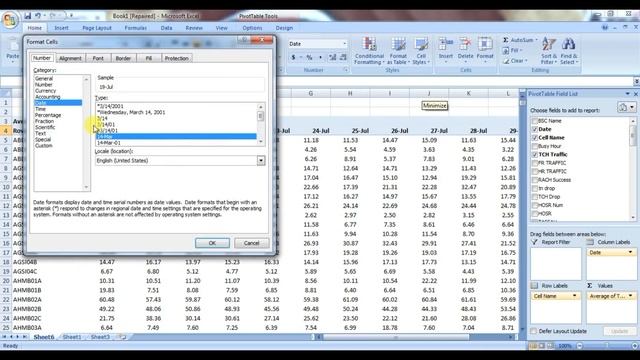Open Find & Select menu
Image resolution: width=640 pixels, height=360 pixels.
pos(569,51)
